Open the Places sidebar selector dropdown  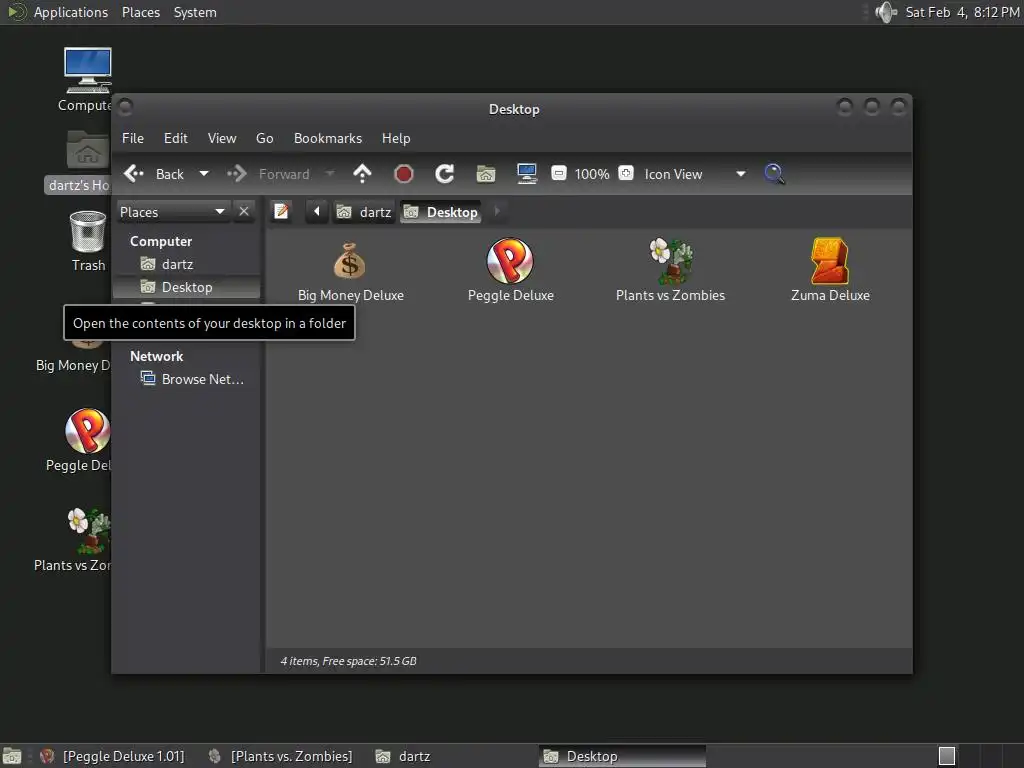pos(172,212)
